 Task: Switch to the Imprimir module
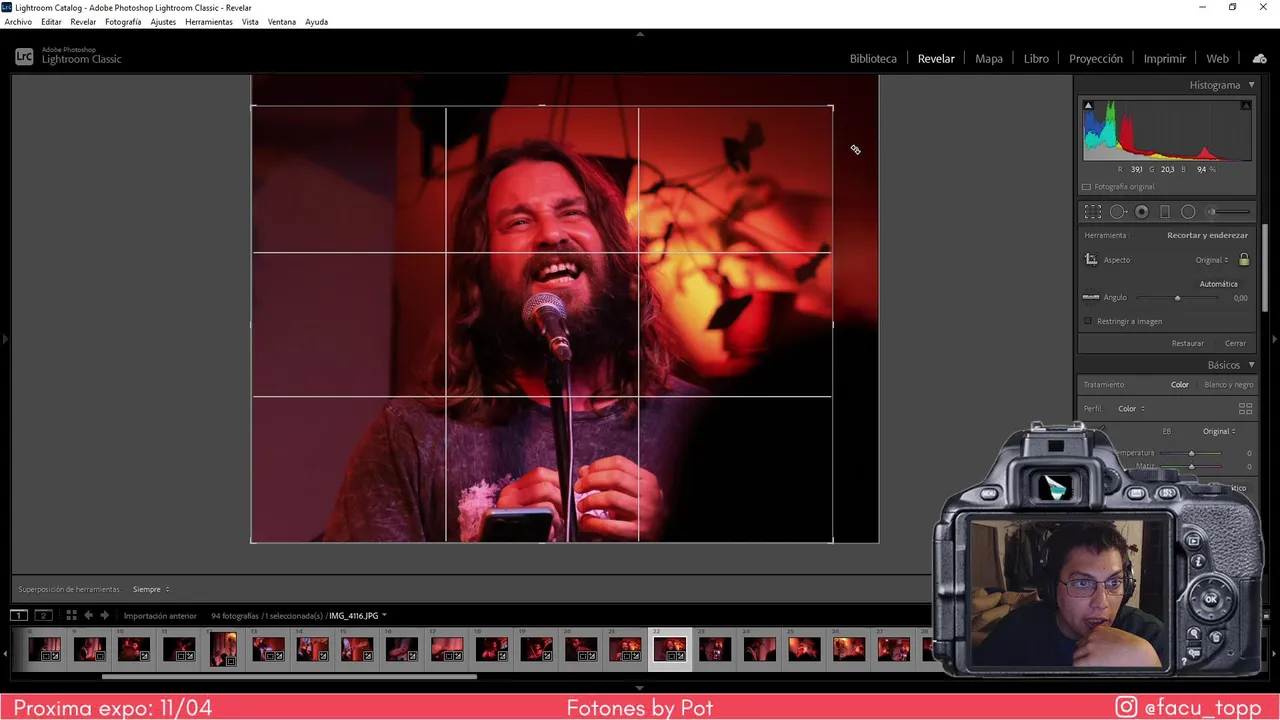[x=1165, y=59]
